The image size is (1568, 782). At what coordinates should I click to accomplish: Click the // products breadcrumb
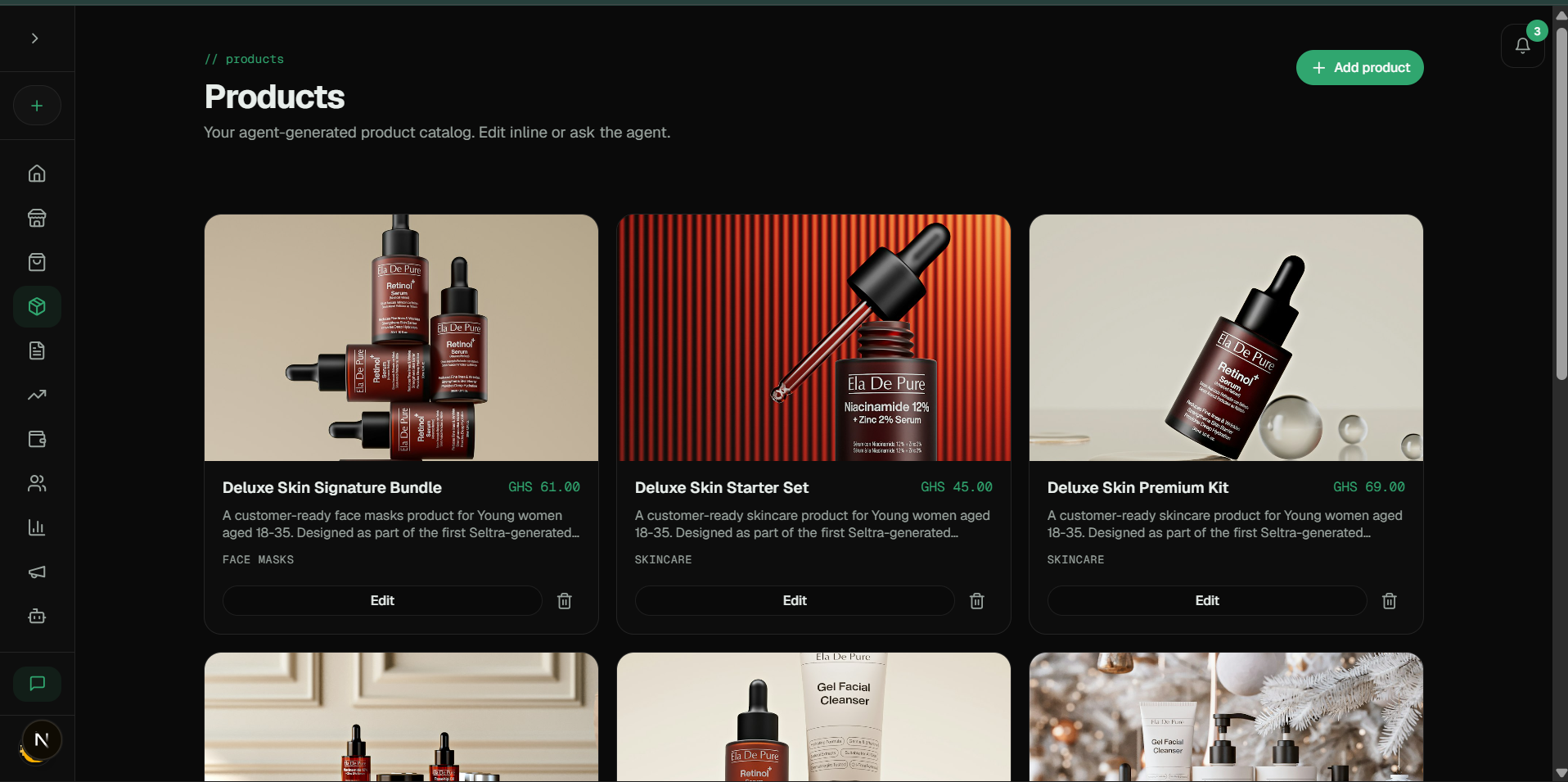click(x=244, y=59)
